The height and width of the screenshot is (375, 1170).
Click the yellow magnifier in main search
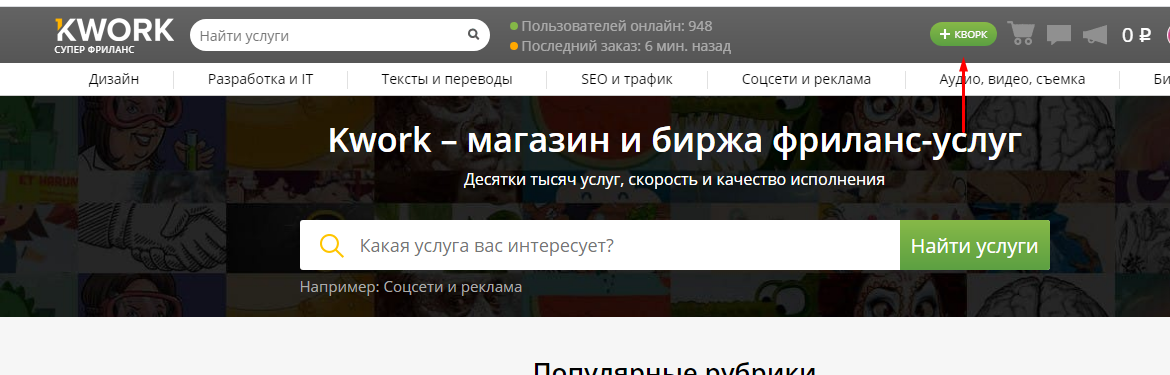pyautogui.click(x=331, y=245)
